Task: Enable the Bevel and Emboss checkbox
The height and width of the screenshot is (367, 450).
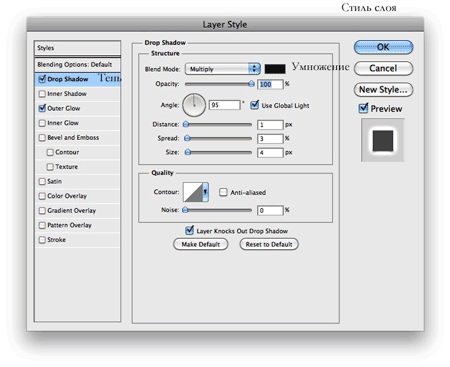Action: [x=42, y=138]
